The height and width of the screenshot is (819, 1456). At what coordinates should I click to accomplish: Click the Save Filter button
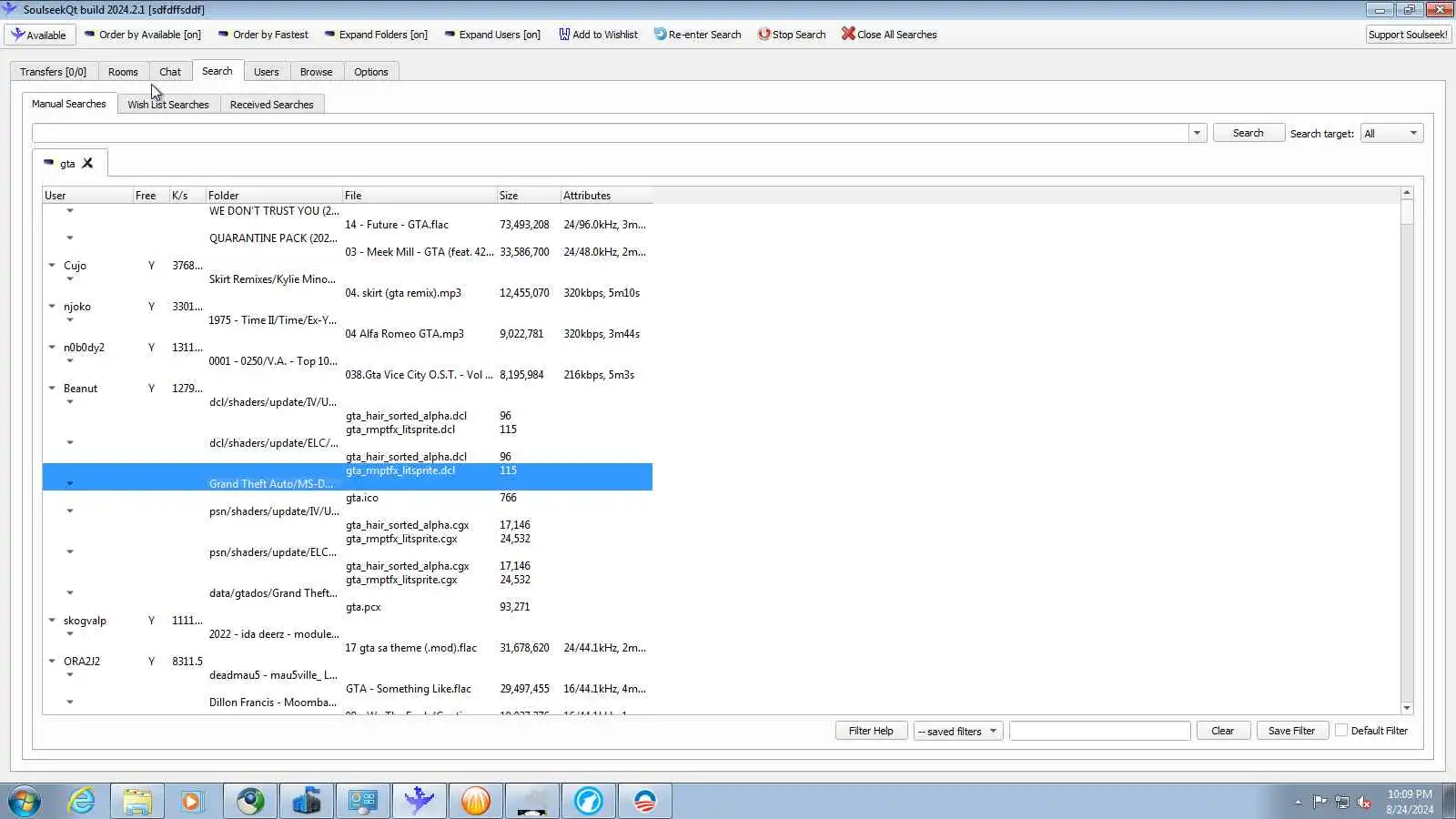tap(1291, 731)
